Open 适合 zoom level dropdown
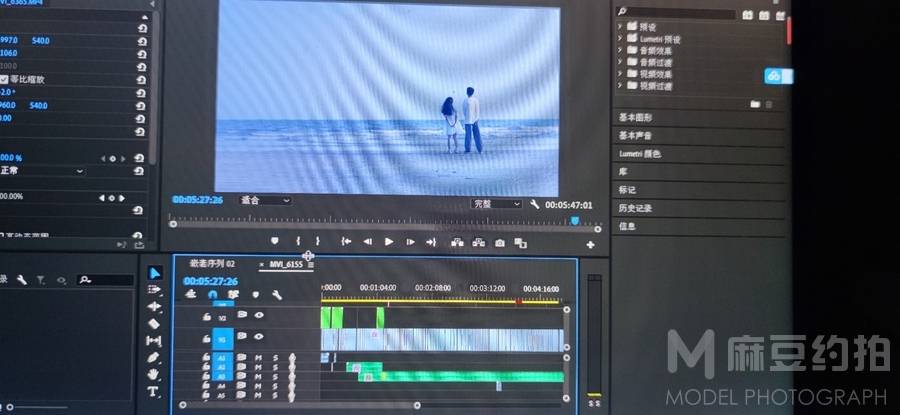This screenshot has width=900, height=415. pyautogui.click(x=265, y=200)
